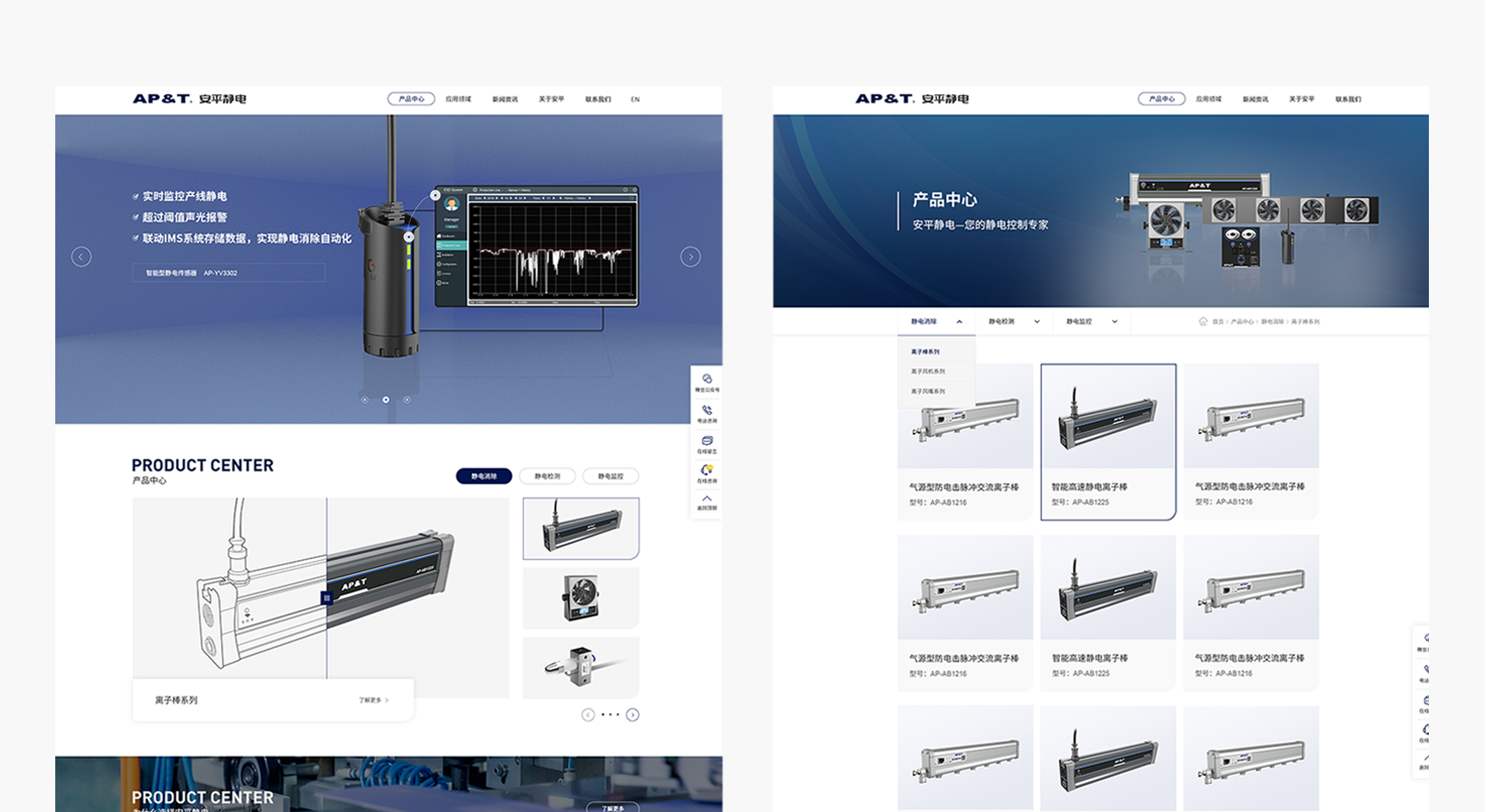Click previous arrow below product thumbnails
The height and width of the screenshot is (812, 1485).
(588, 714)
